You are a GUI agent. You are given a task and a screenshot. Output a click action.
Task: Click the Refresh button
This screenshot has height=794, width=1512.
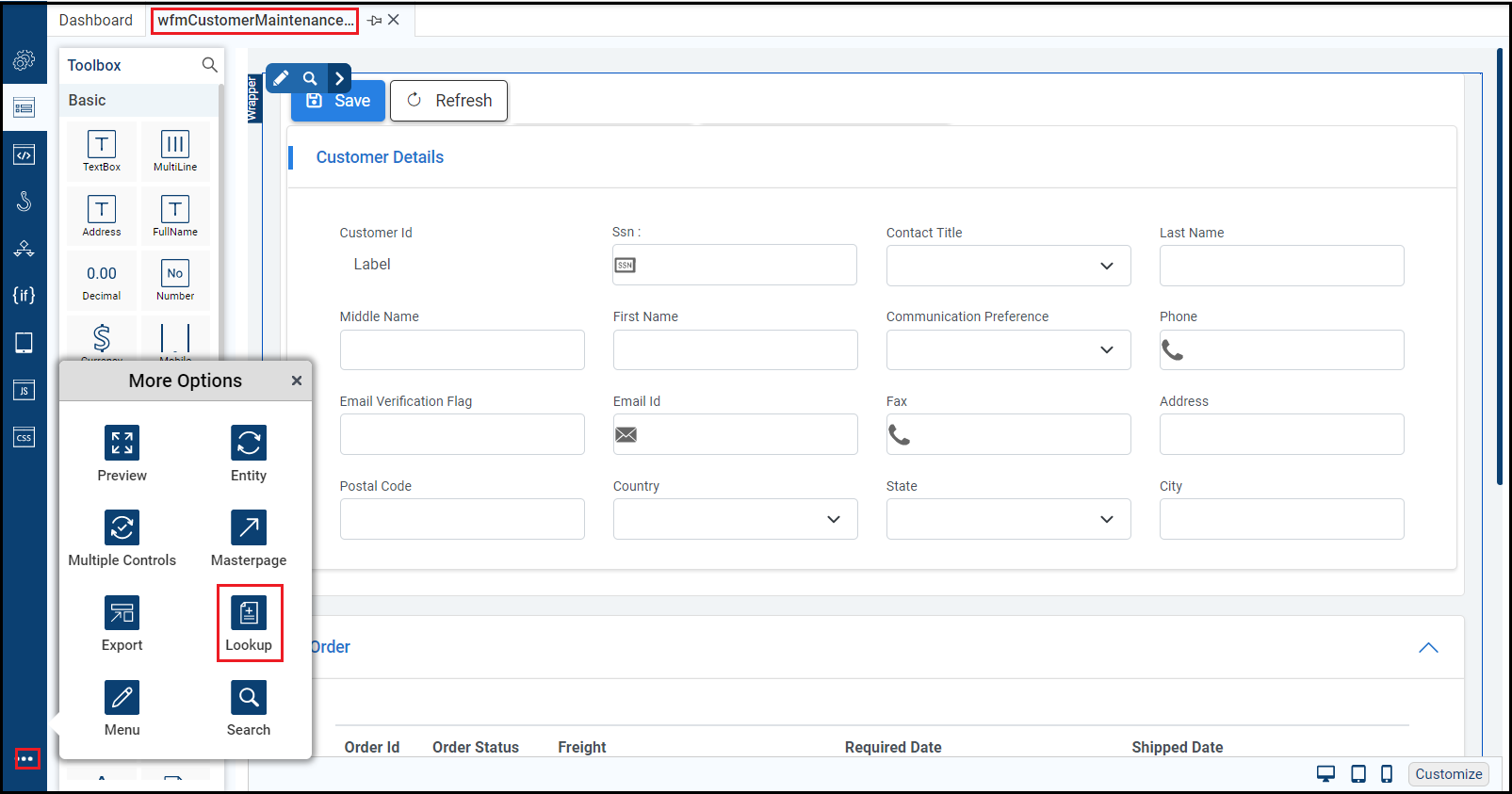(449, 101)
